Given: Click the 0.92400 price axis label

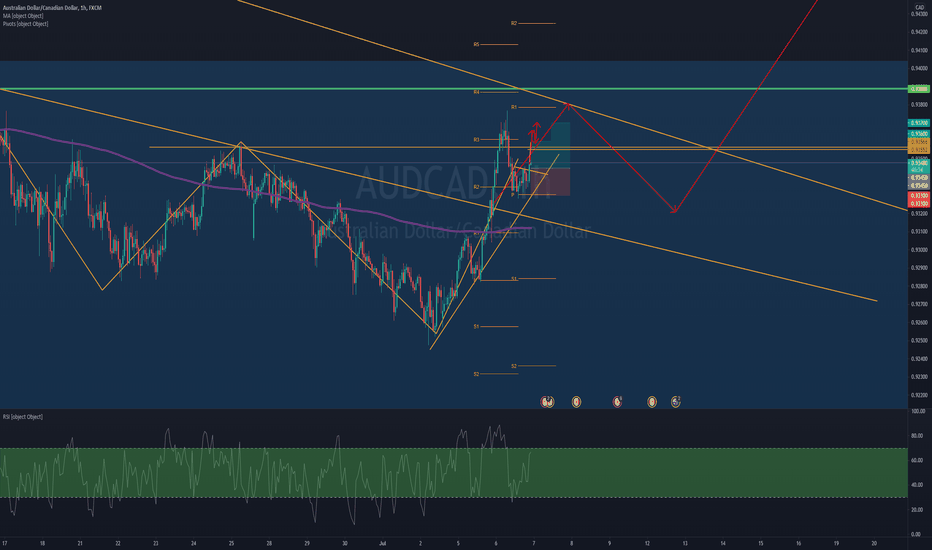Looking at the screenshot, I should 919,359.
